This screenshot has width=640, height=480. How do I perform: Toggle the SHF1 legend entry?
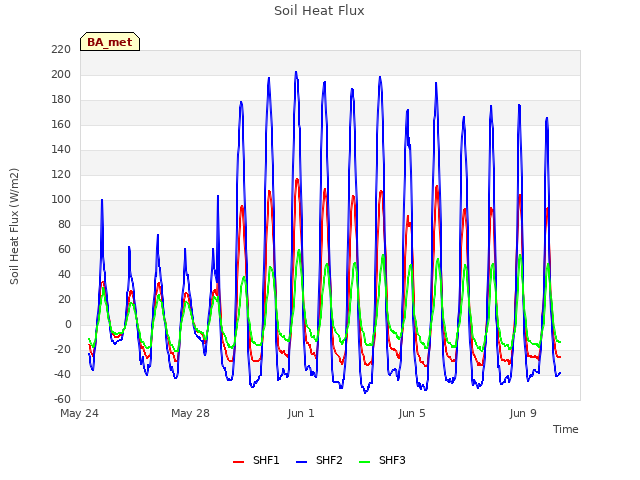point(256,460)
